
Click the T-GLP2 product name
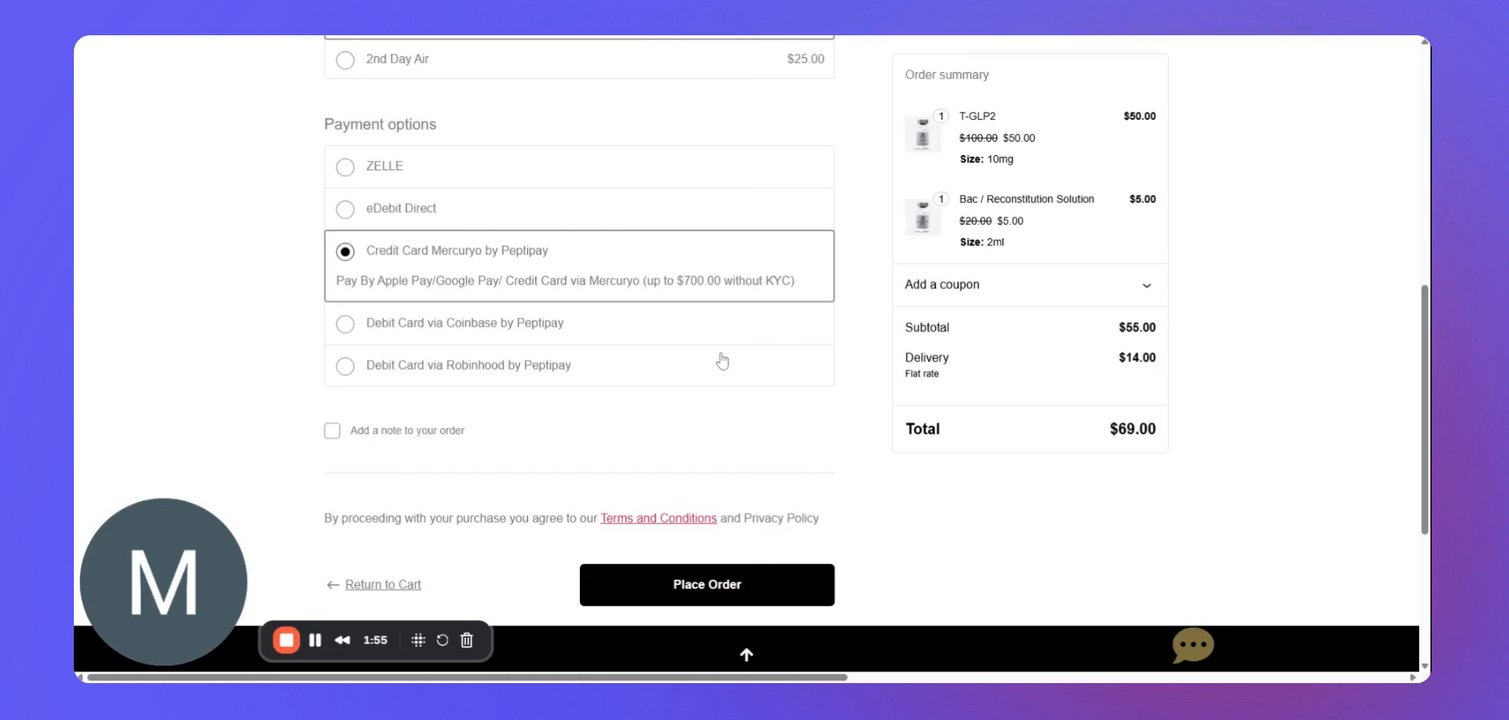pyautogui.click(x=977, y=116)
